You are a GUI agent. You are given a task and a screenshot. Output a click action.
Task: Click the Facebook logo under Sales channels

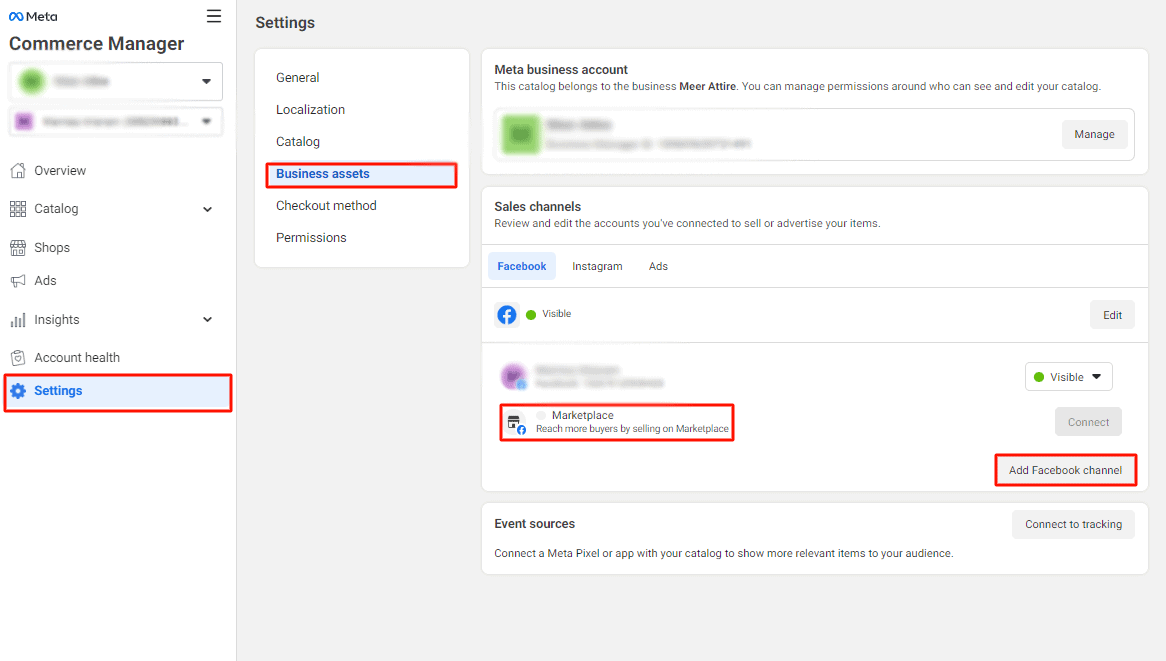(x=507, y=313)
